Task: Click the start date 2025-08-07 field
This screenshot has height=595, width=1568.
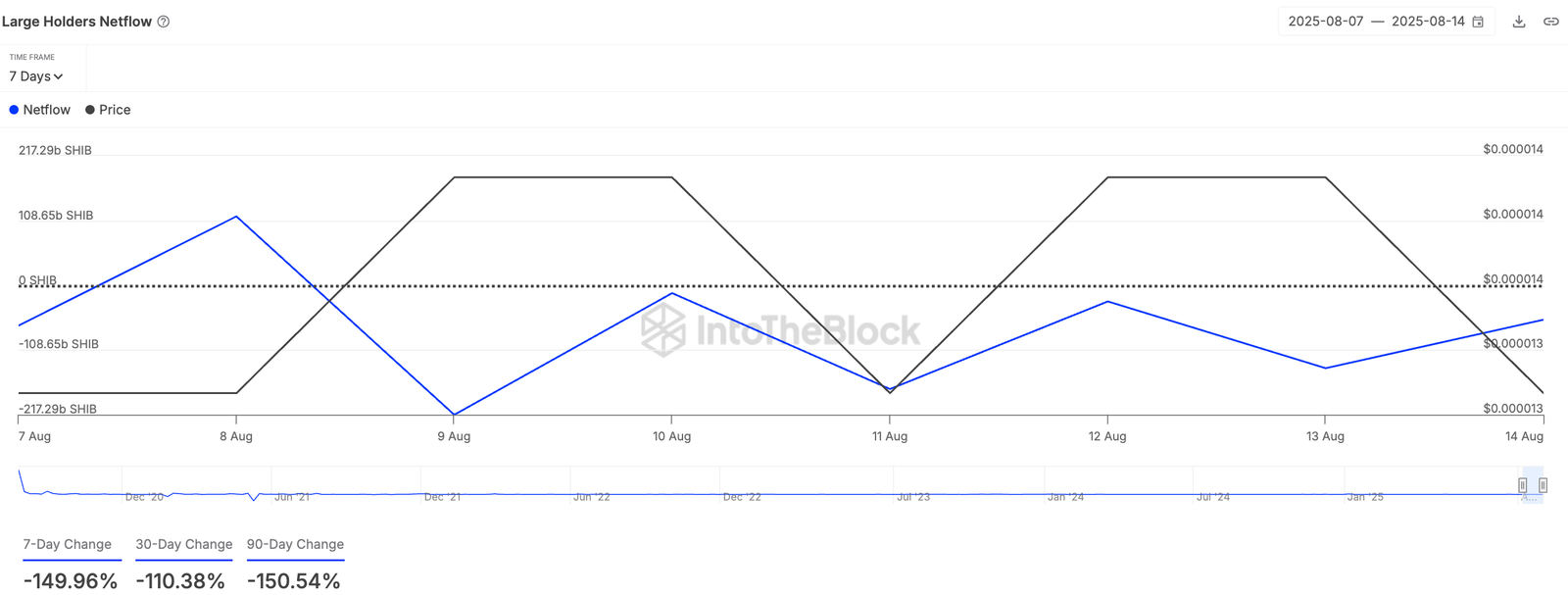Action: point(1325,22)
